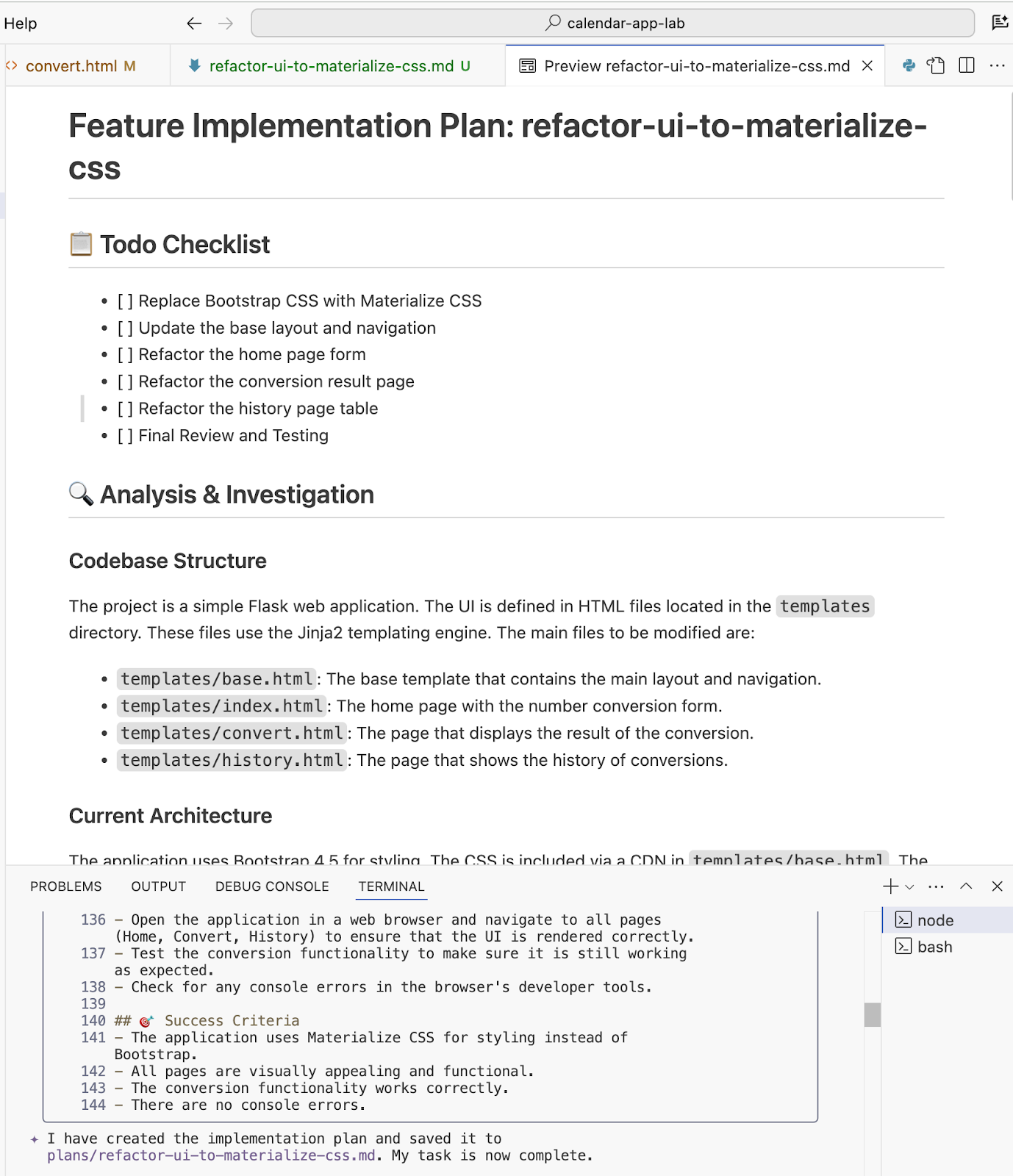
Task: Select the bash terminal in list
Action: pos(934,947)
